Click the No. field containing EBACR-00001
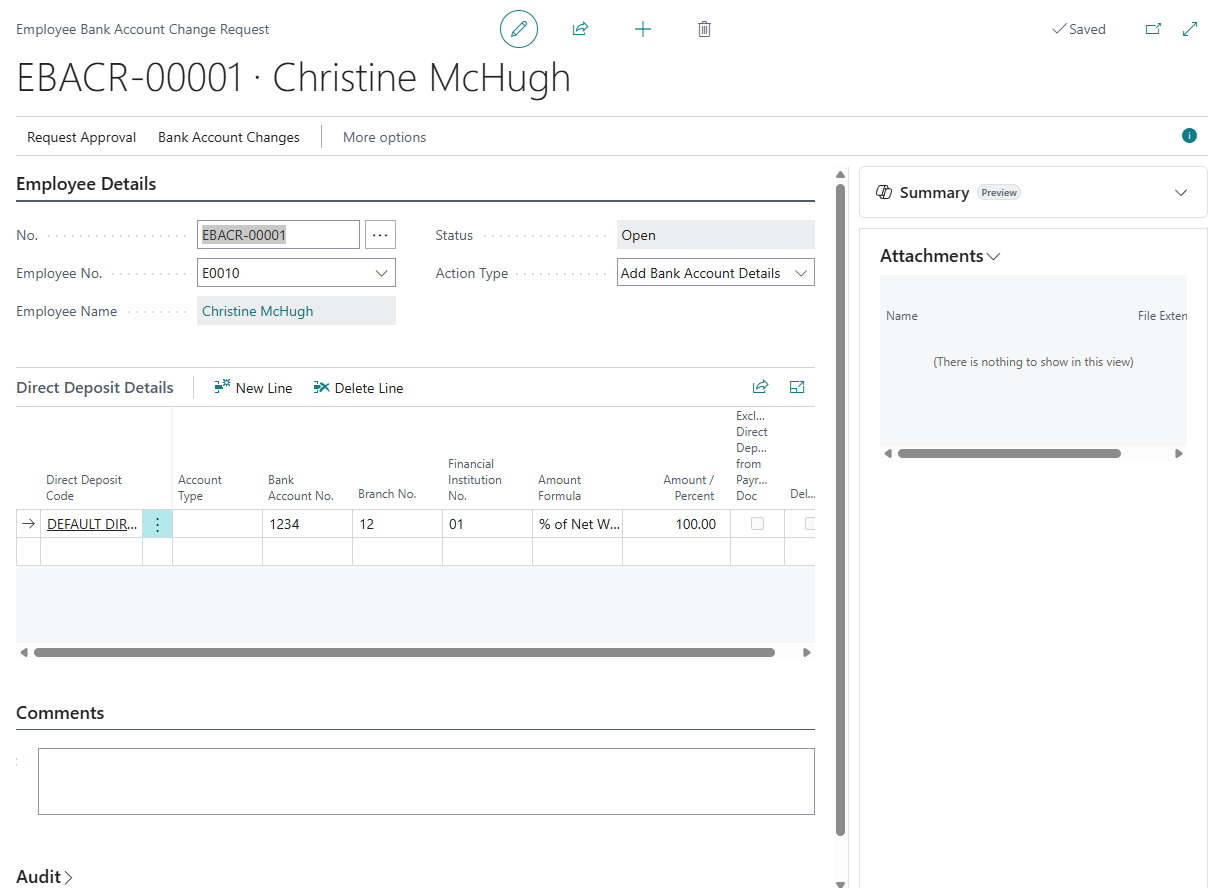Viewport: 1220px width, 888px height. tap(278, 235)
